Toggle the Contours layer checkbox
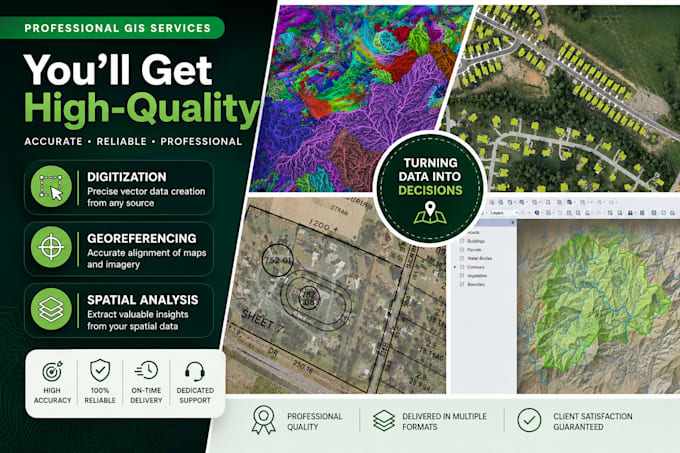 pyautogui.click(x=461, y=267)
